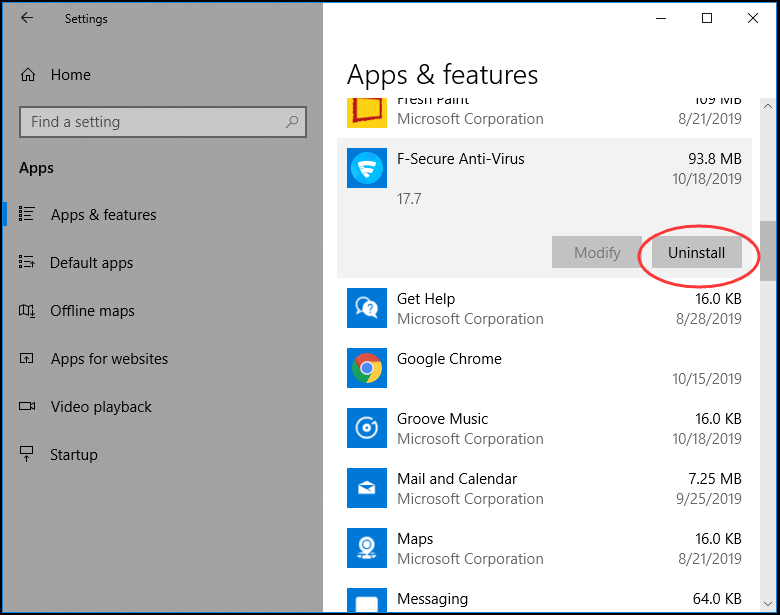Click the 8/28/2019 install date
The height and width of the screenshot is (615, 780).
pyautogui.click(x=708, y=318)
